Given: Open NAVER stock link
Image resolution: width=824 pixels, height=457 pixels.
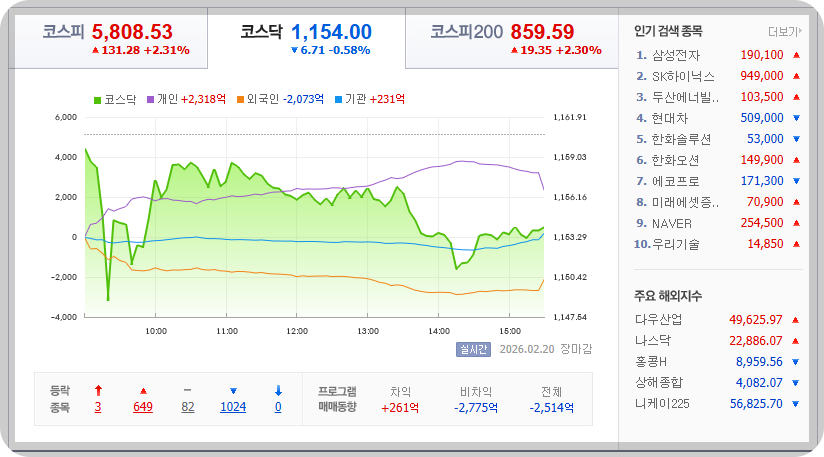Looking at the screenshot, I should point(672,223).
